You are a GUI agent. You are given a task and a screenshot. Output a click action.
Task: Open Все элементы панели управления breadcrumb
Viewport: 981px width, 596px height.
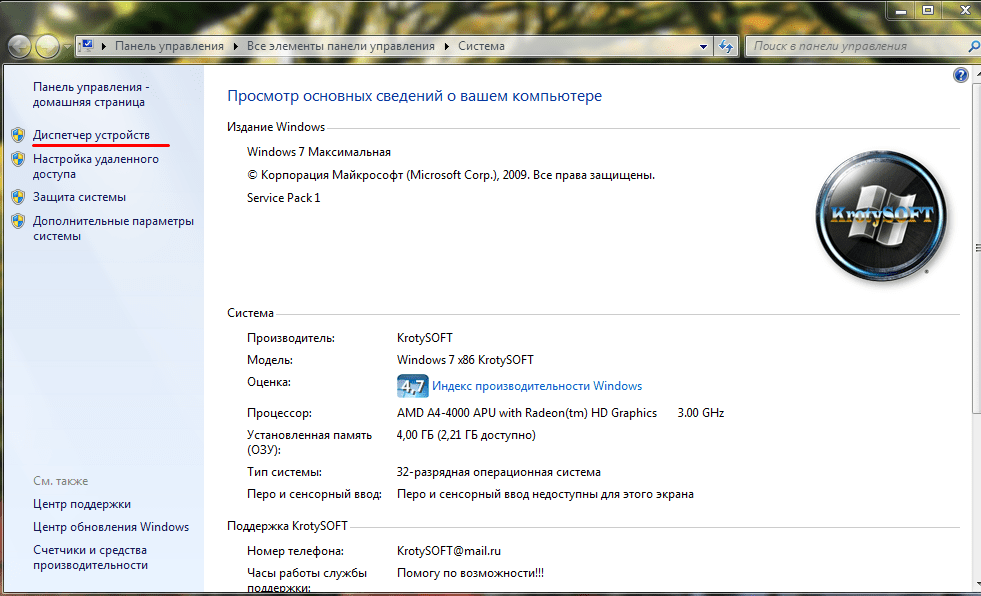tap(340, 46)
